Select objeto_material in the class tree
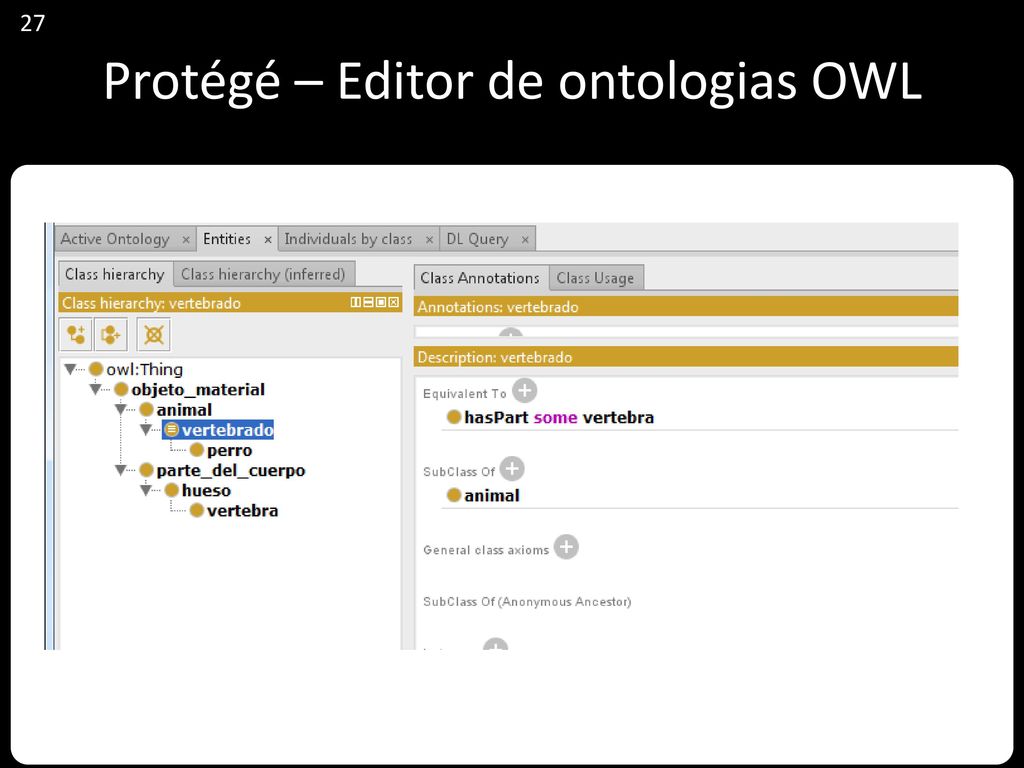Viewport: 1024px width, 768px height. tap(198, 389)
